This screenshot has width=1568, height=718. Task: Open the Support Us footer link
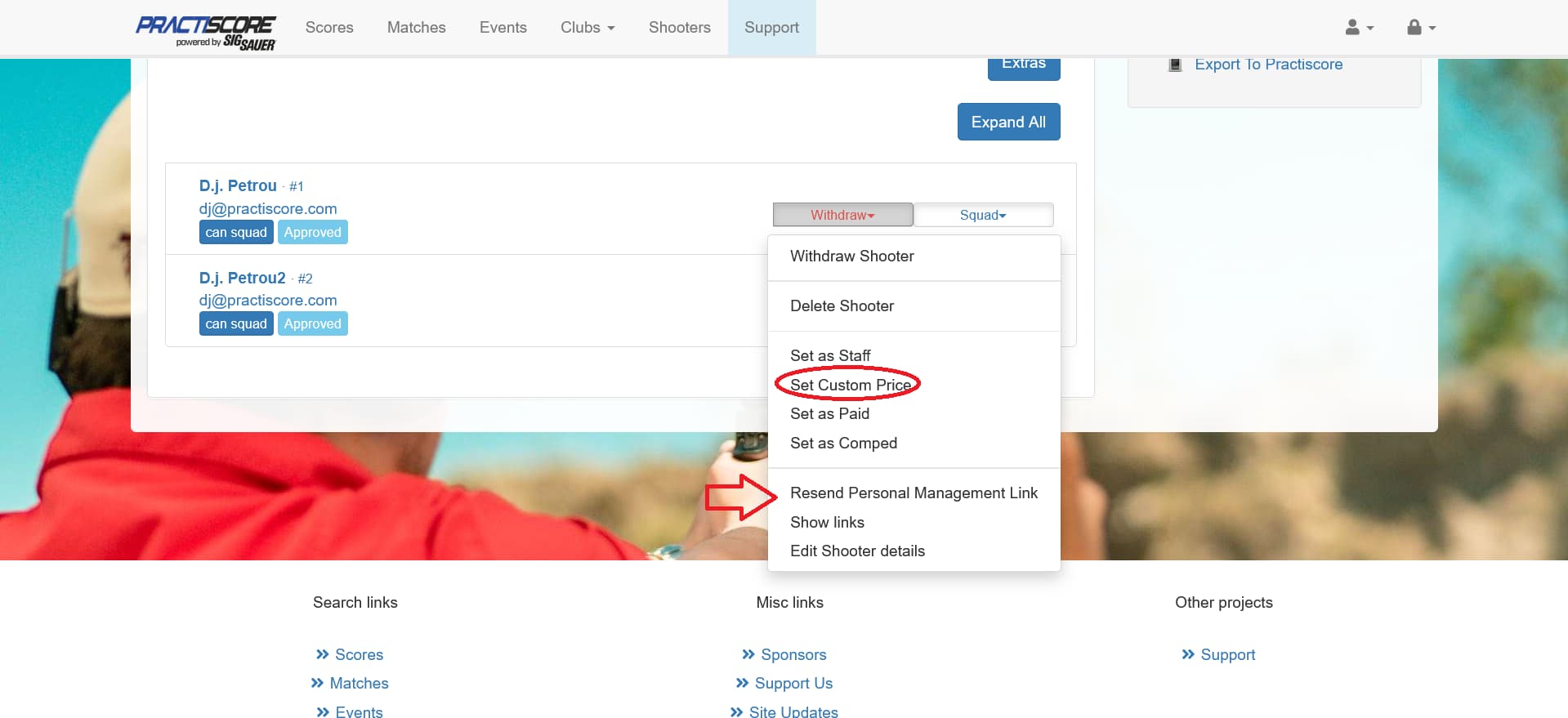(793, 683)
